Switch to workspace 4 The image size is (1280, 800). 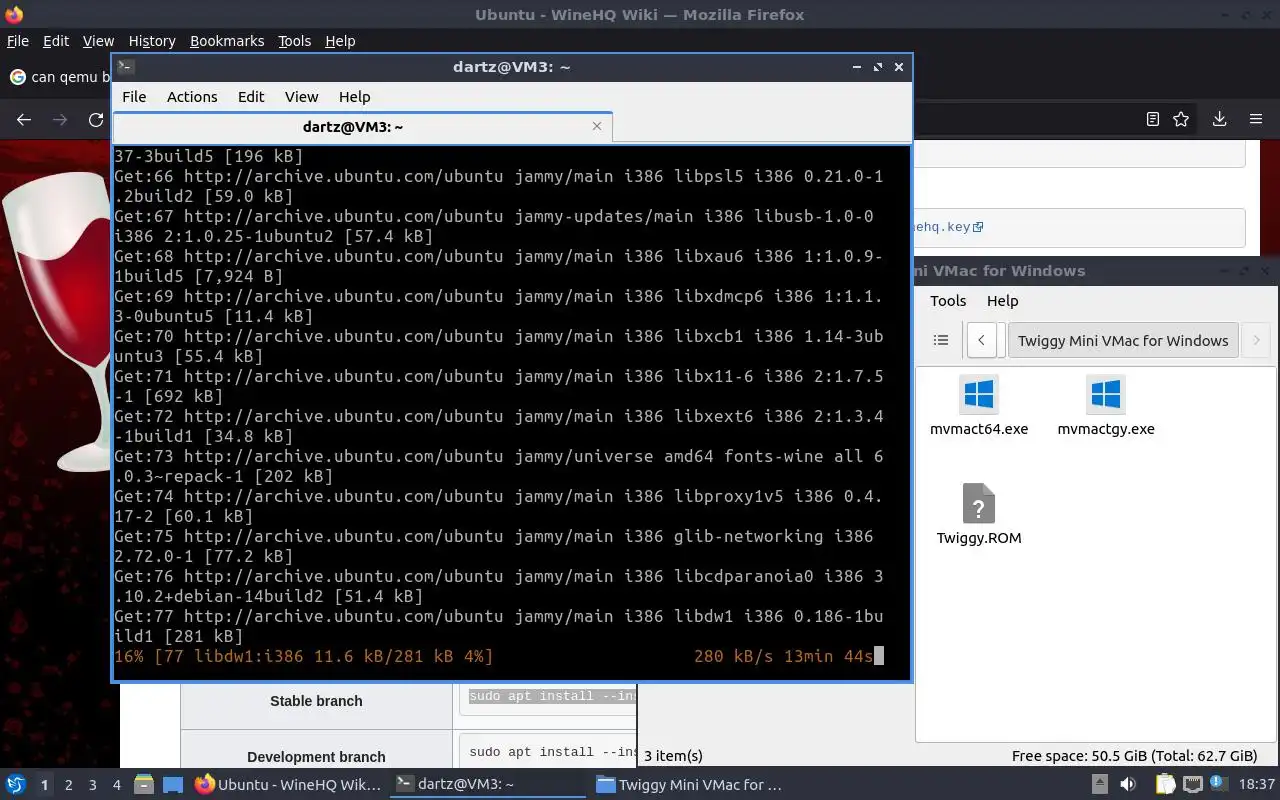pyautogui.click(x=117, y=785)
